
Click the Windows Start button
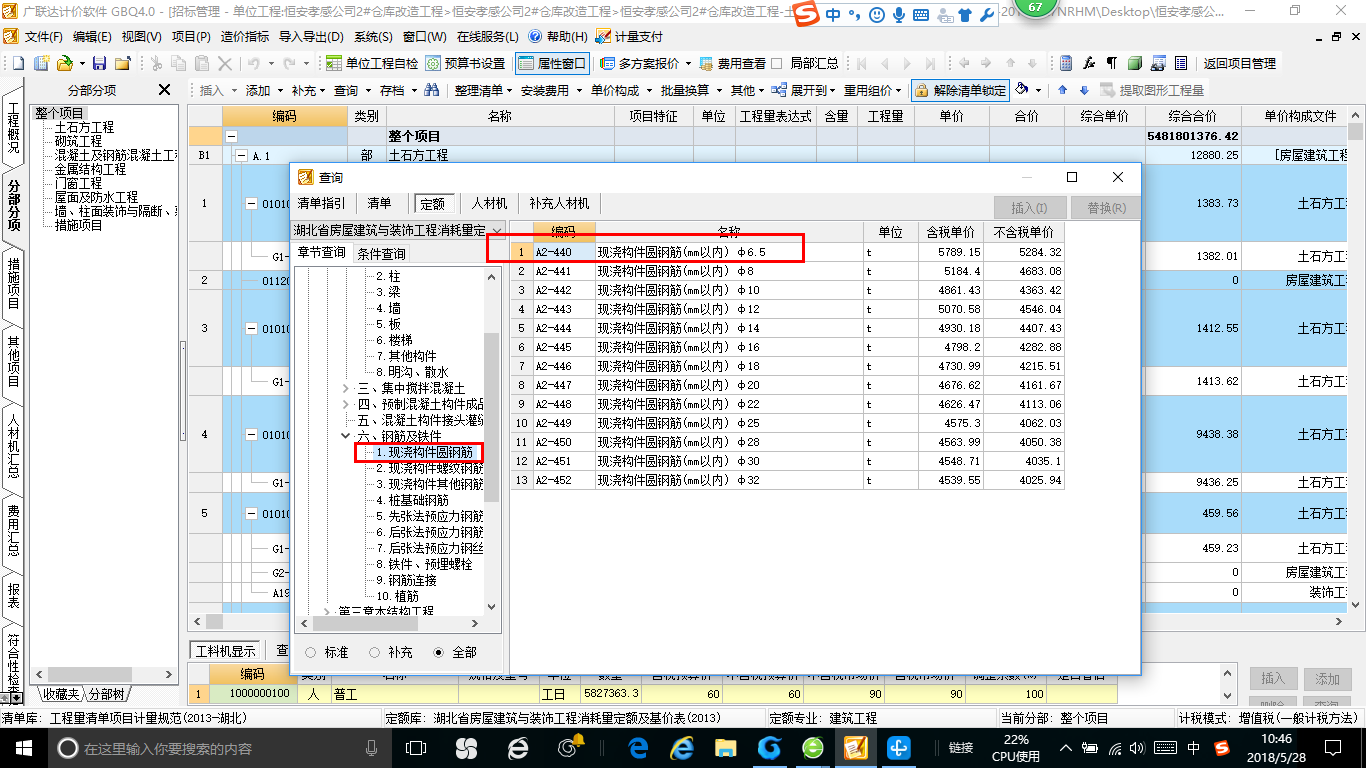coord(23,747)
